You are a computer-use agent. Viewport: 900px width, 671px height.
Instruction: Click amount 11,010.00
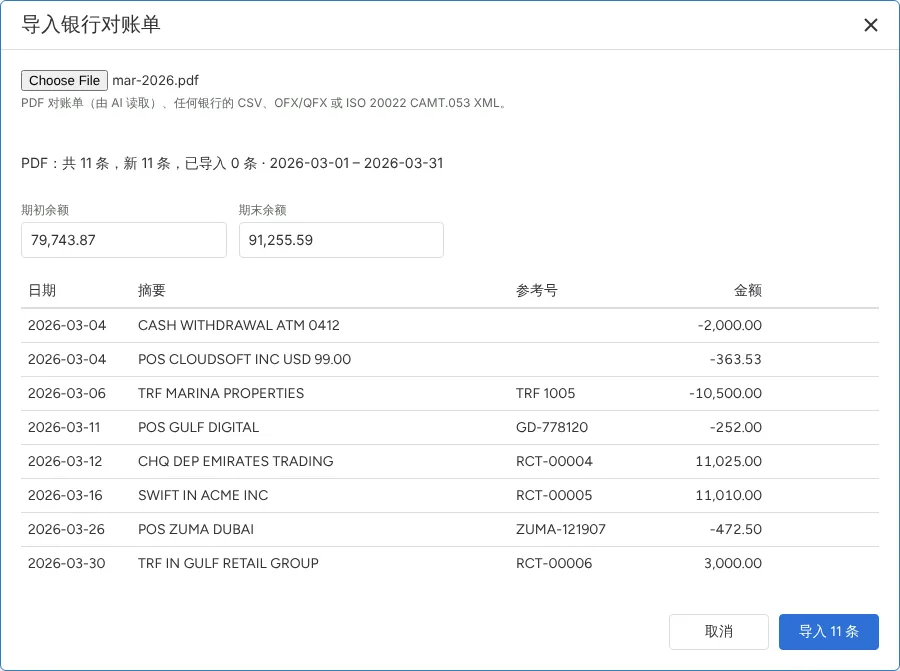click(729, 495)
